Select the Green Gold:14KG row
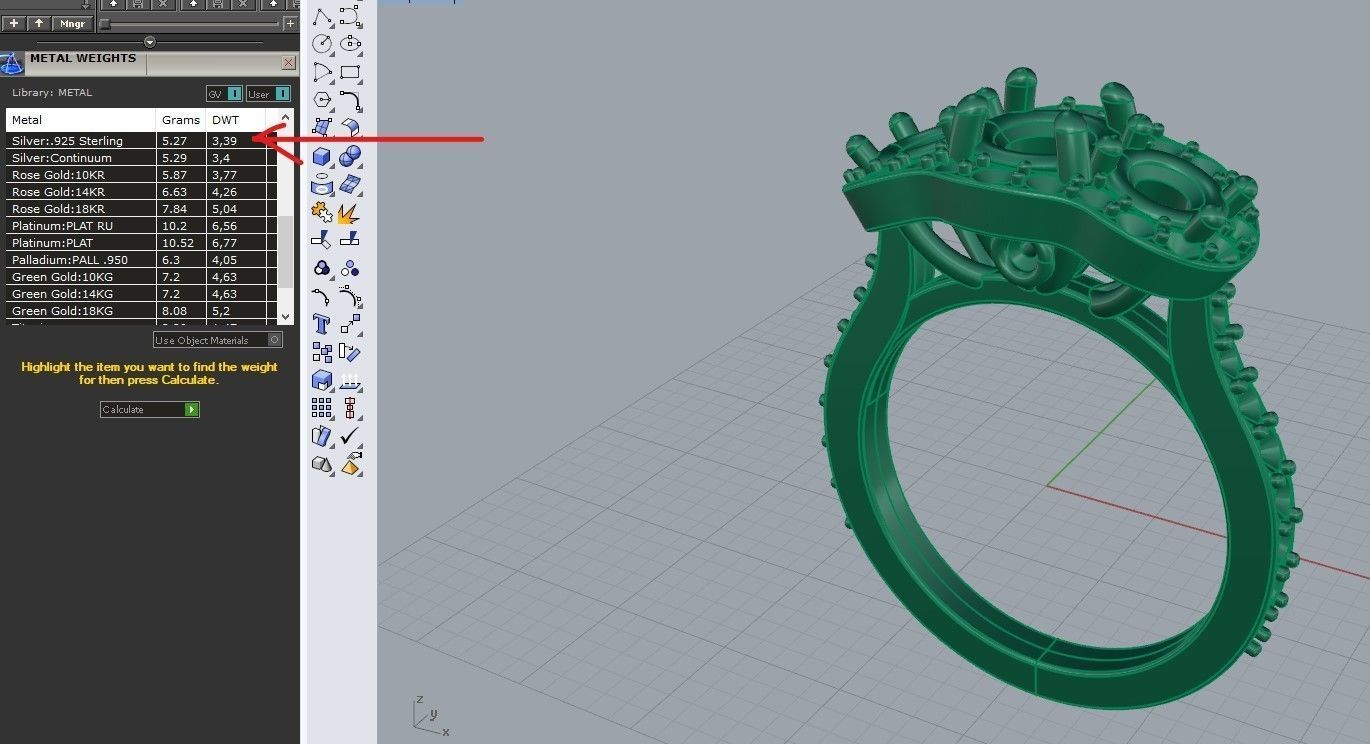The image size is (1370, 744). point(141,294)
